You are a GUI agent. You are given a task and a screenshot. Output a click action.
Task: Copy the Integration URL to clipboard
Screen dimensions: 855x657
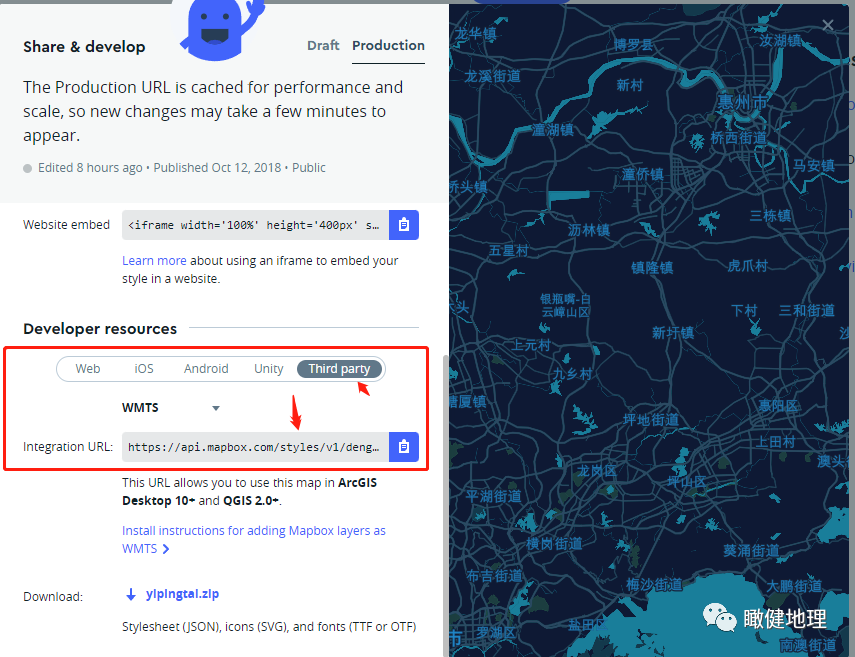[x=404, y=447]
